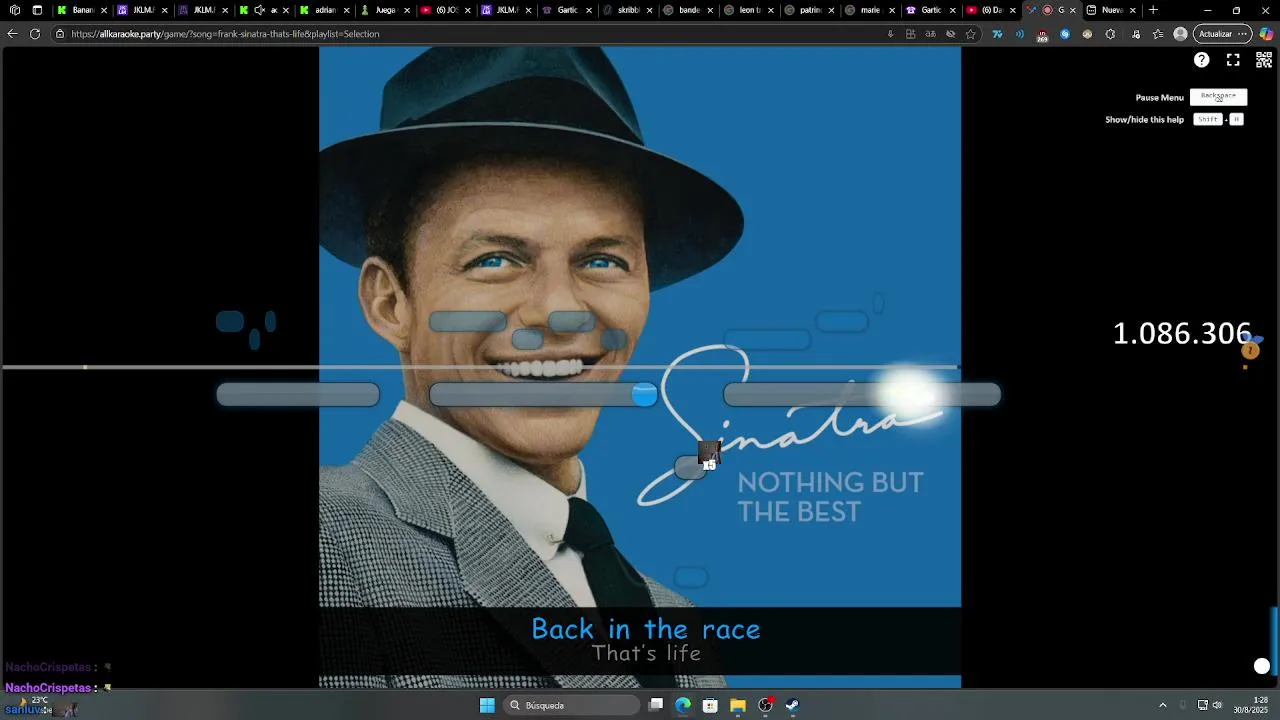Open the favorites list icon
The width and height of the screenshot is (1280, 720).
[1158, 33]
